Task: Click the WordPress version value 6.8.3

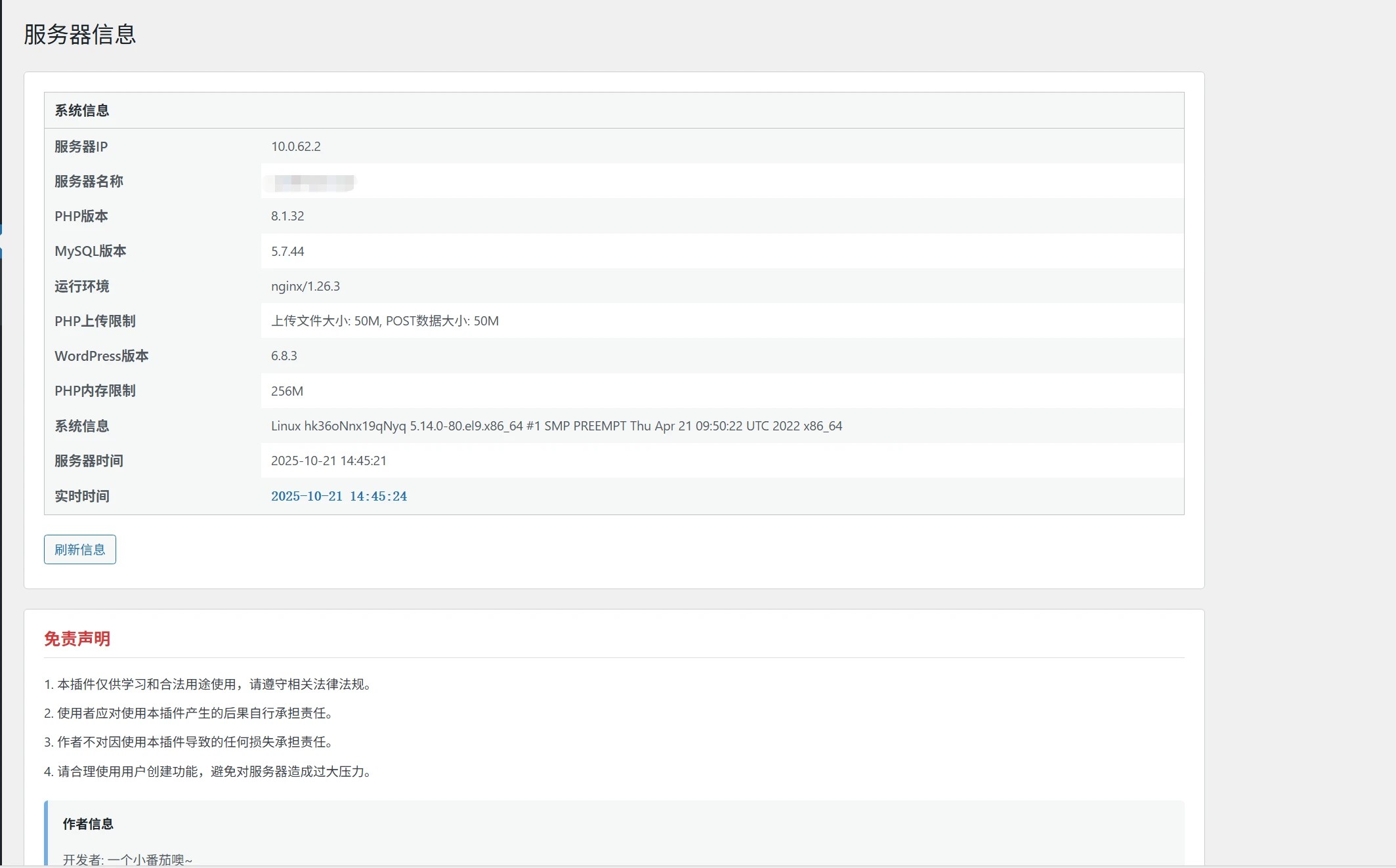Action: click(284, 356)
